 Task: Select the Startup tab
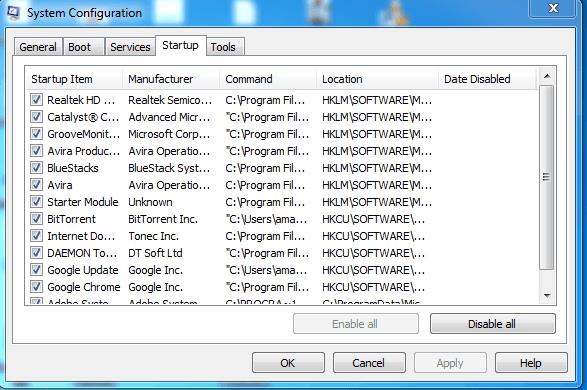(x=180, y=46)
